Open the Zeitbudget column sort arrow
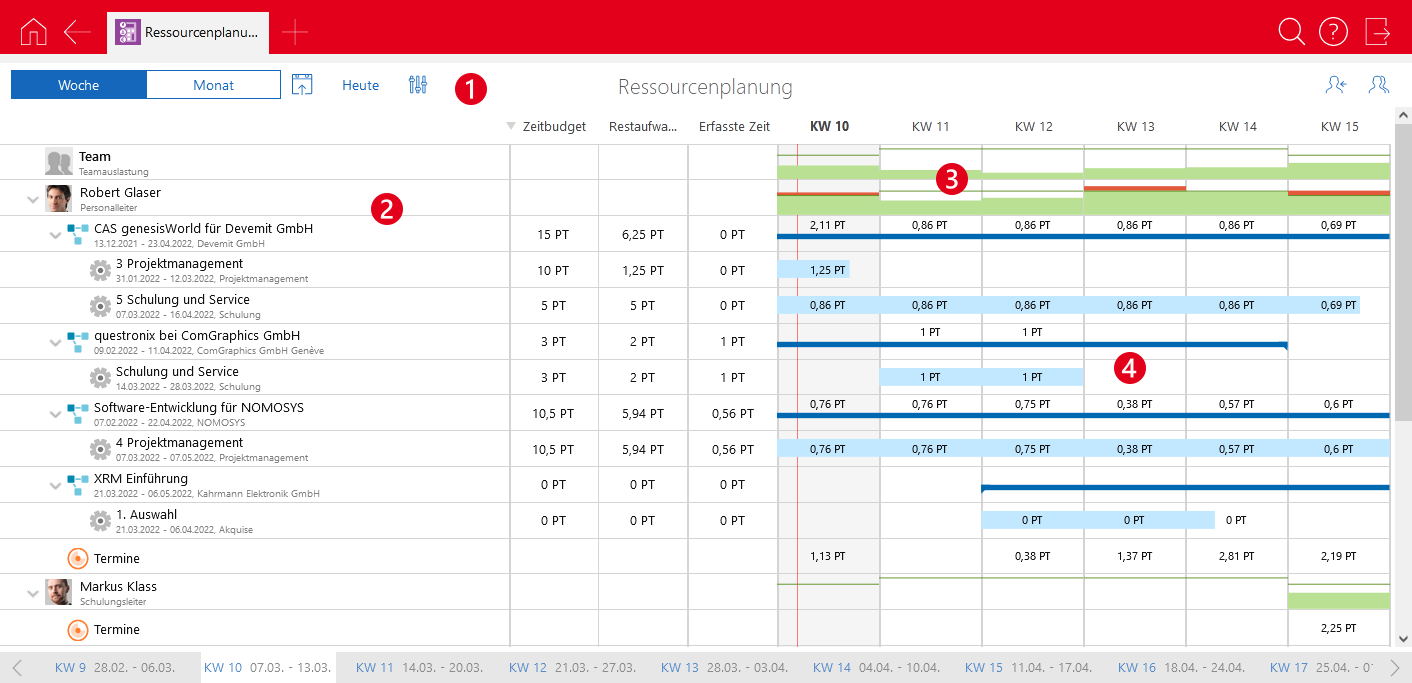The height and width of the screenshot is (683, 1412). 512,127
